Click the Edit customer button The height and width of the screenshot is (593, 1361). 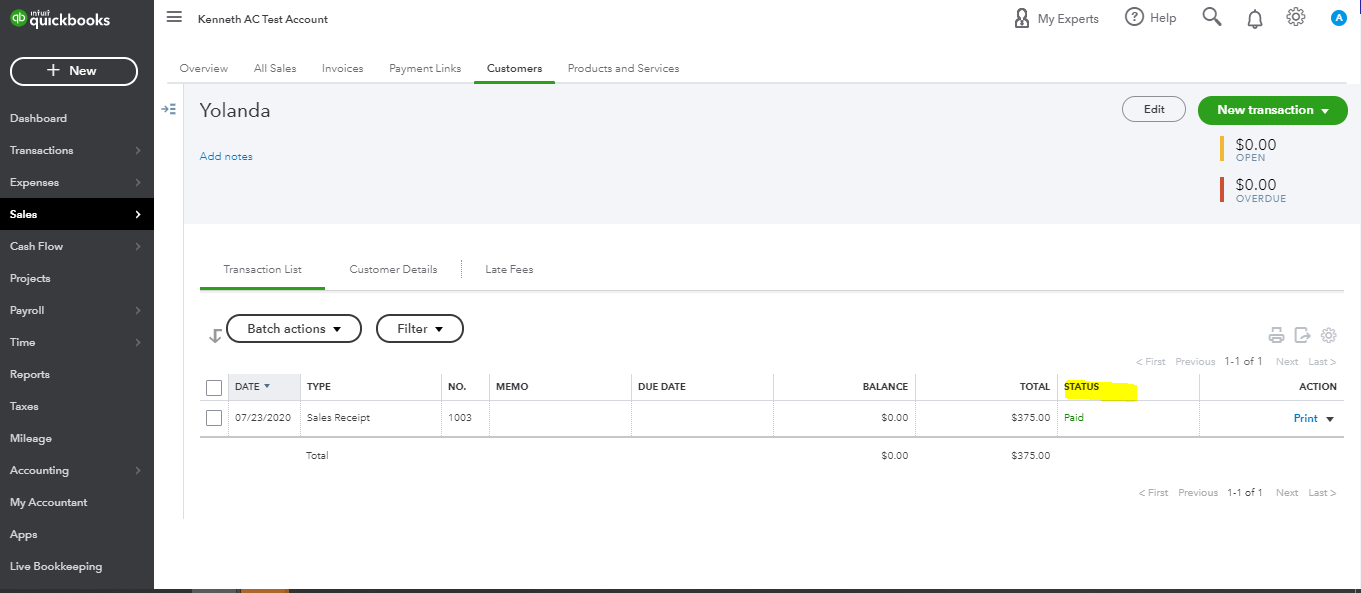(x=1153, y=110)
